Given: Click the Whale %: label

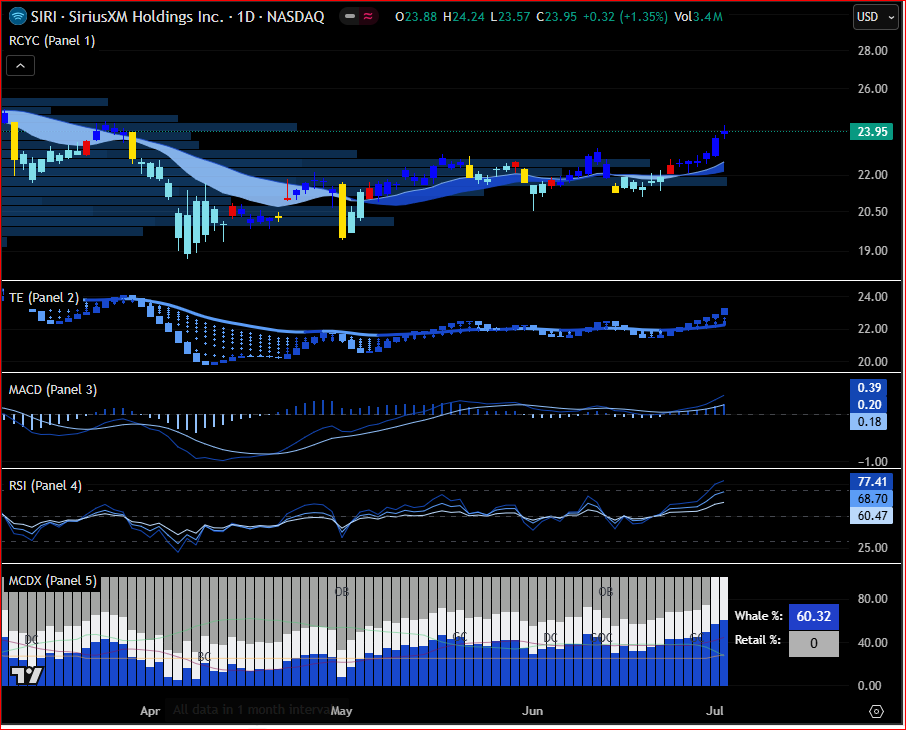Looking at the screenshot, I should click(x=758, y=616).
